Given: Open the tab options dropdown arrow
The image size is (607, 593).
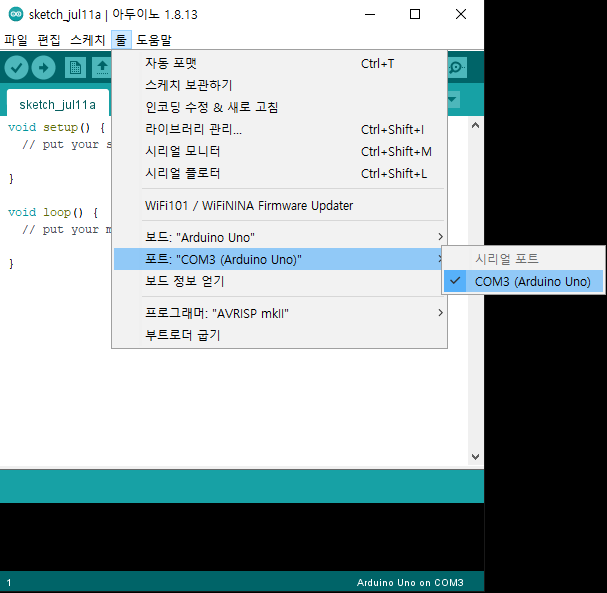Looking at the screenshot, I should 453,99.
